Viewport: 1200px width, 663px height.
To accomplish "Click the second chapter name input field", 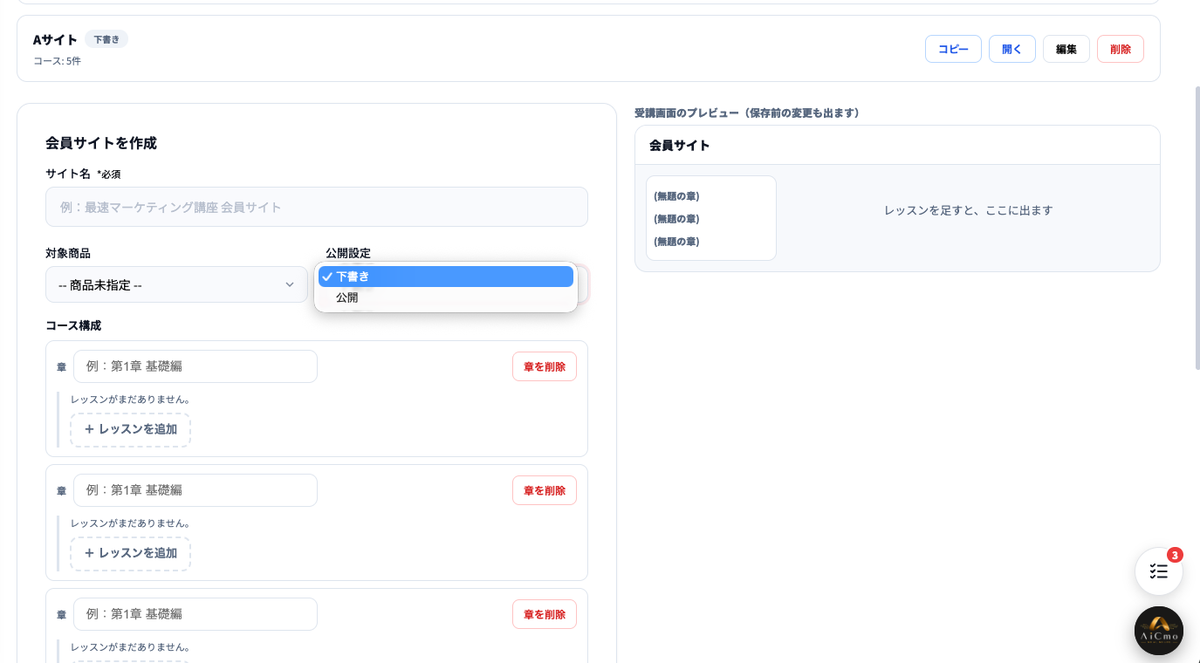I will (x=195, y=490).
